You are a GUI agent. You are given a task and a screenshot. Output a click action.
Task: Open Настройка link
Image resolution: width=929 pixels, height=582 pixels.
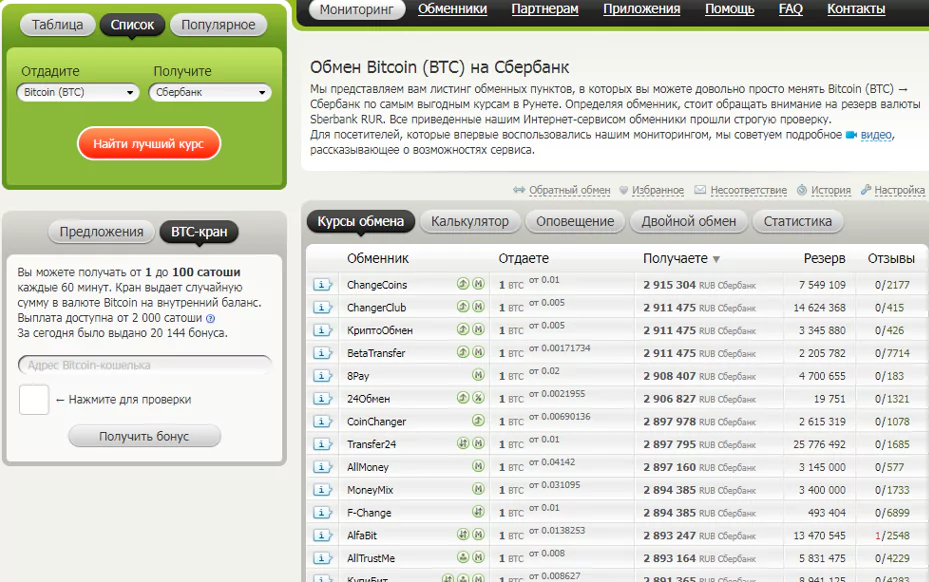(899, 190)
